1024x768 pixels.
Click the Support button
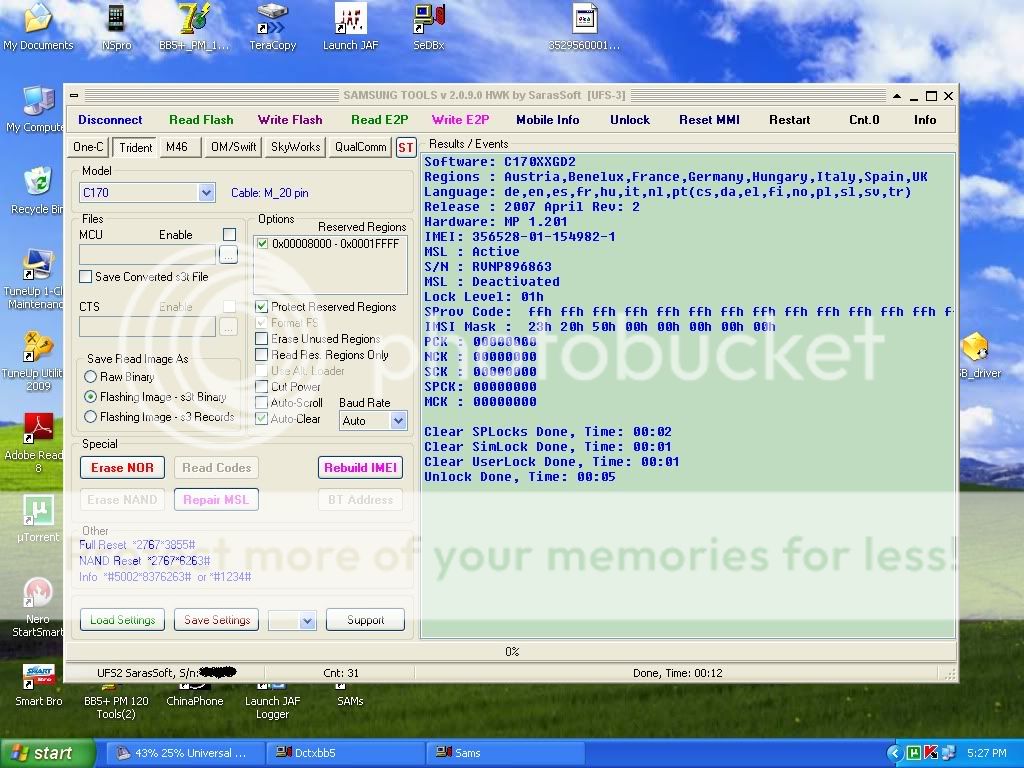tap(365, 620)
